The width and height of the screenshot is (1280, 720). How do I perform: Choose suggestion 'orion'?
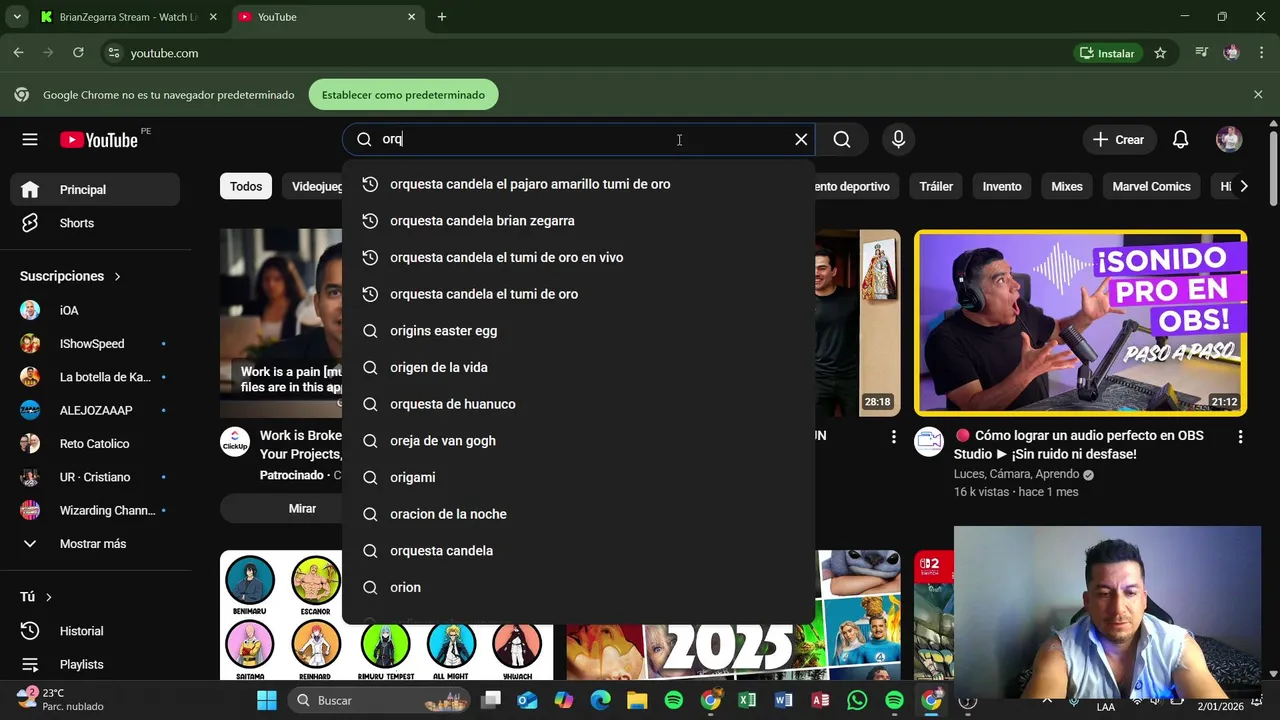578,587
